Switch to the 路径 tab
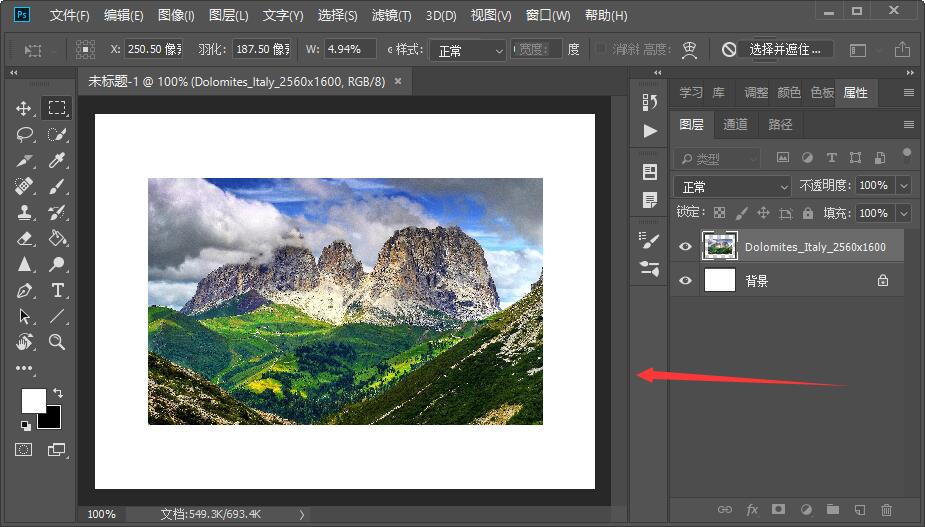This screenshot has height=527, width=925. click(780, 125)
